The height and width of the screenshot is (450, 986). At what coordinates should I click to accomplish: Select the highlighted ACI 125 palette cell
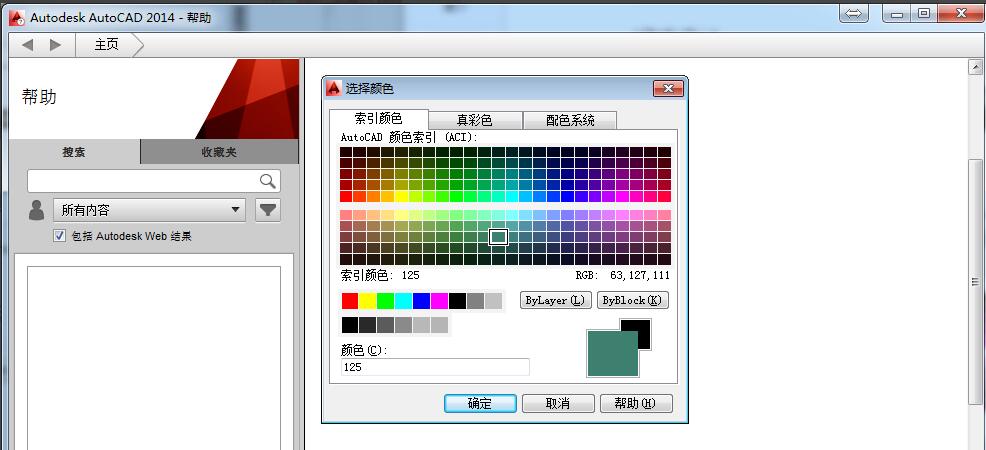coord(498,237)
